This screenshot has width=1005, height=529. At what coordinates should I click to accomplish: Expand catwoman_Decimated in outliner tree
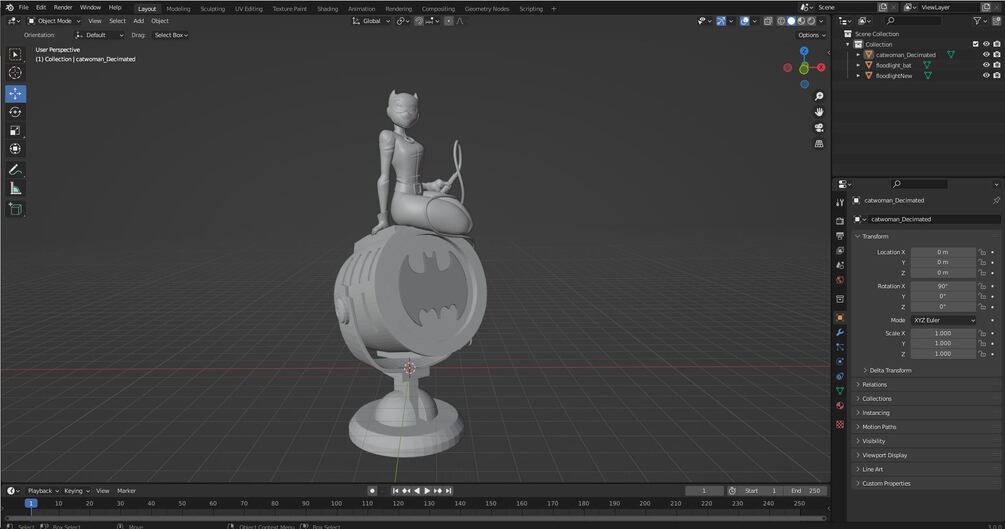click(858, 55)
